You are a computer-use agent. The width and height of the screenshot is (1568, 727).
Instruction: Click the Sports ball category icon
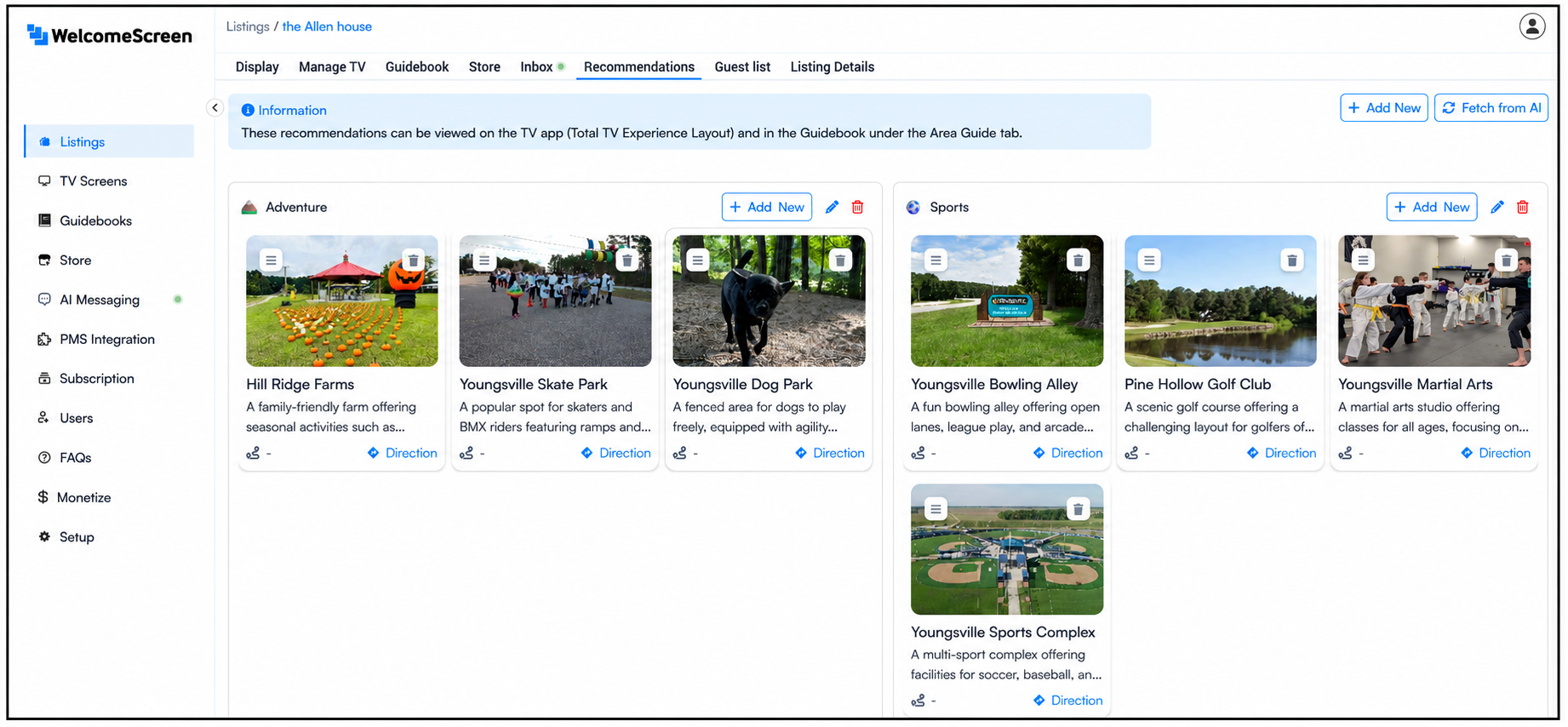pyautogui.click(x=913, y=207)
